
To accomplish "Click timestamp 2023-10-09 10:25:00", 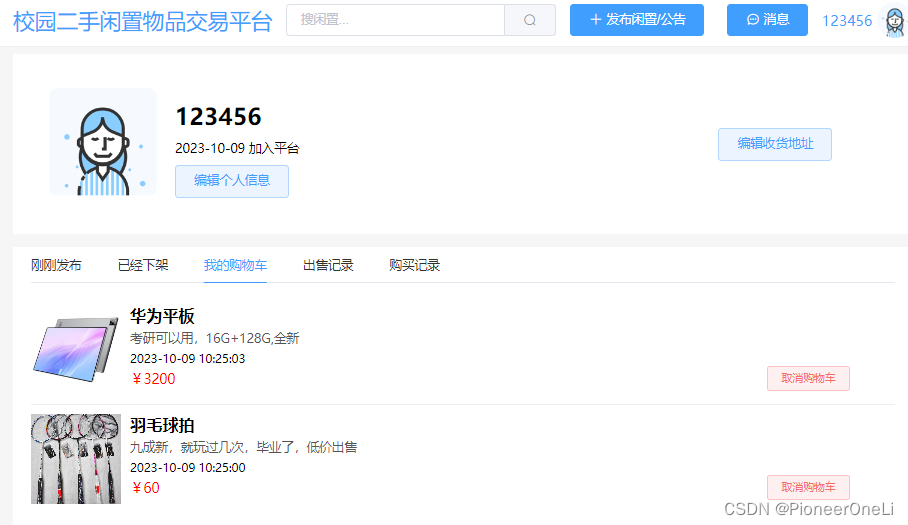I will (x=188, y=467).
